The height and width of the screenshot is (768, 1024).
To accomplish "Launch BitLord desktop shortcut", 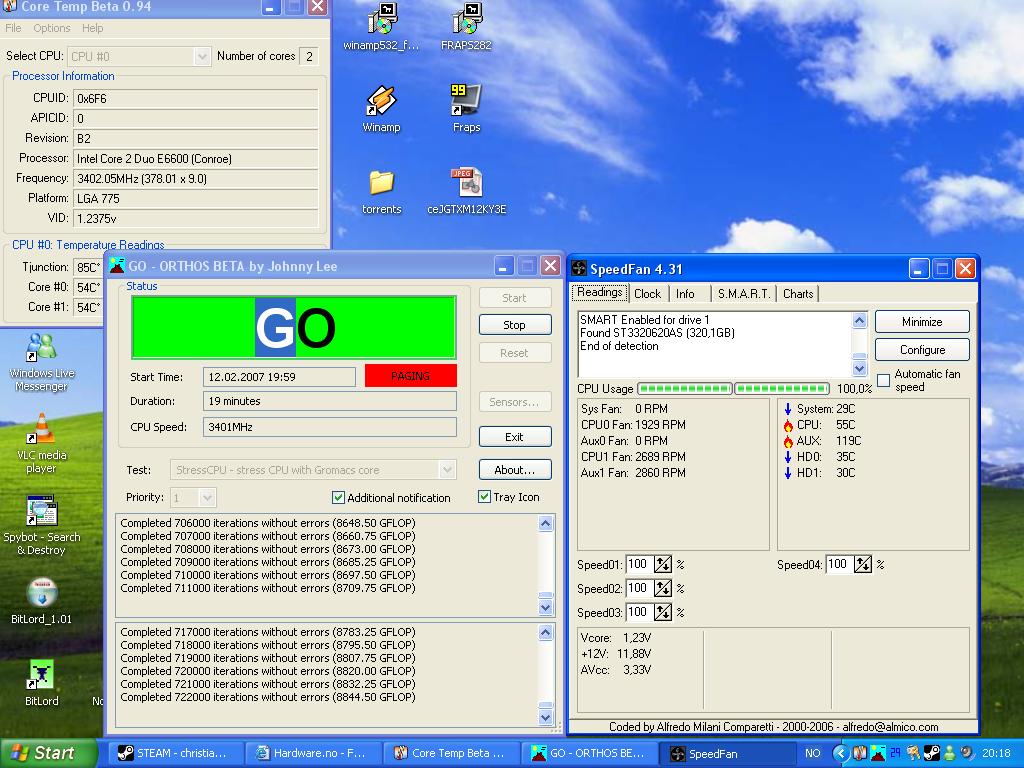I will tap(41, 682).
